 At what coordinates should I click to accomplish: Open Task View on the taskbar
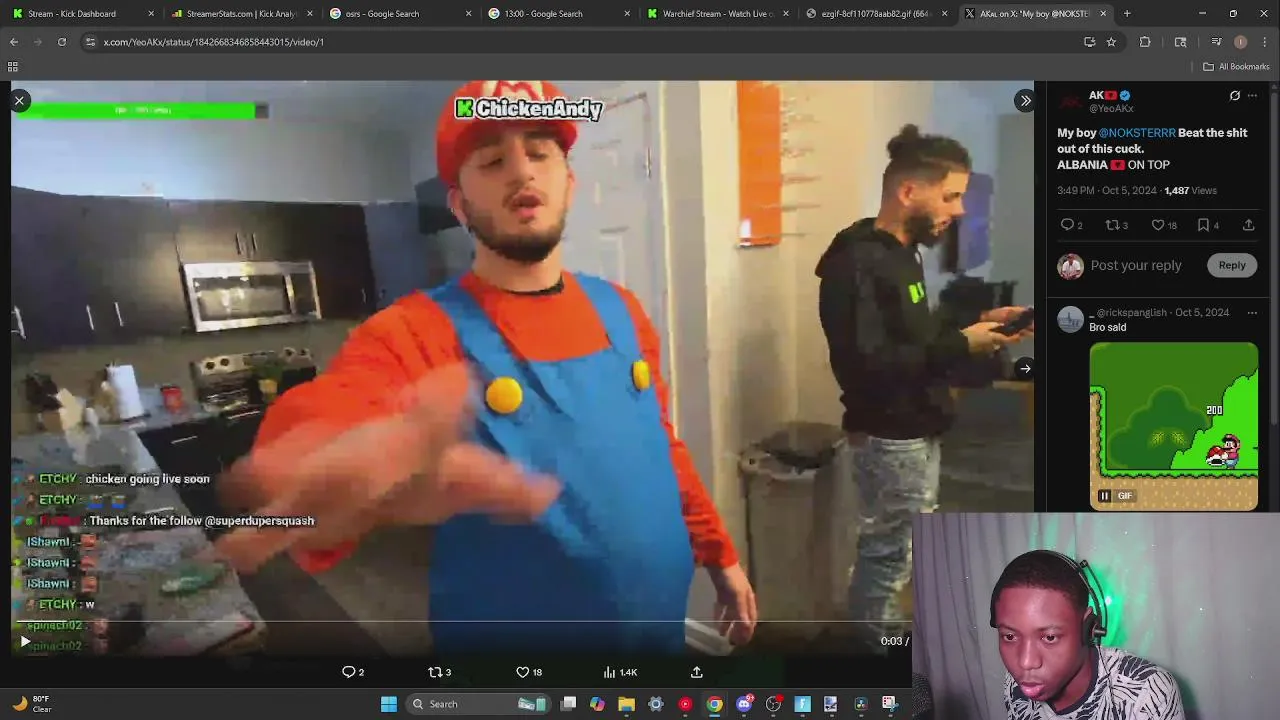pyautogui.click(x=568, y=704)
